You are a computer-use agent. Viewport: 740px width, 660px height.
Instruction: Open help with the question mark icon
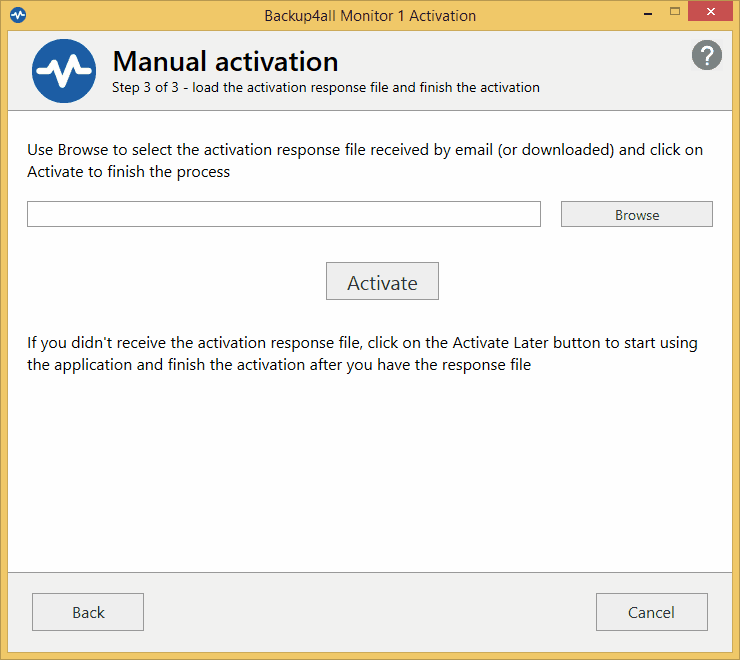point(706,55)
